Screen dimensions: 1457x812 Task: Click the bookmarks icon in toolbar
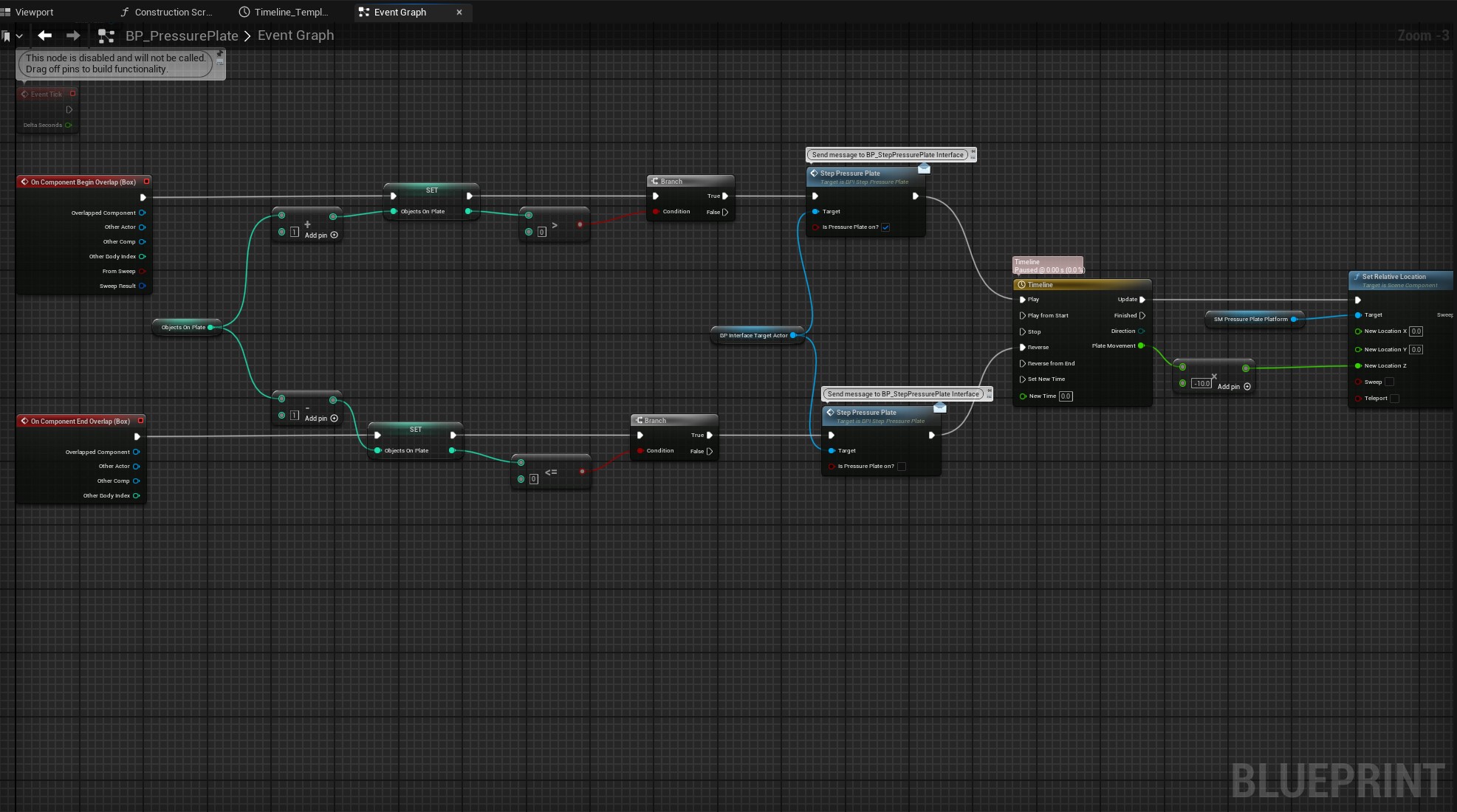click(x=6, y=35)
